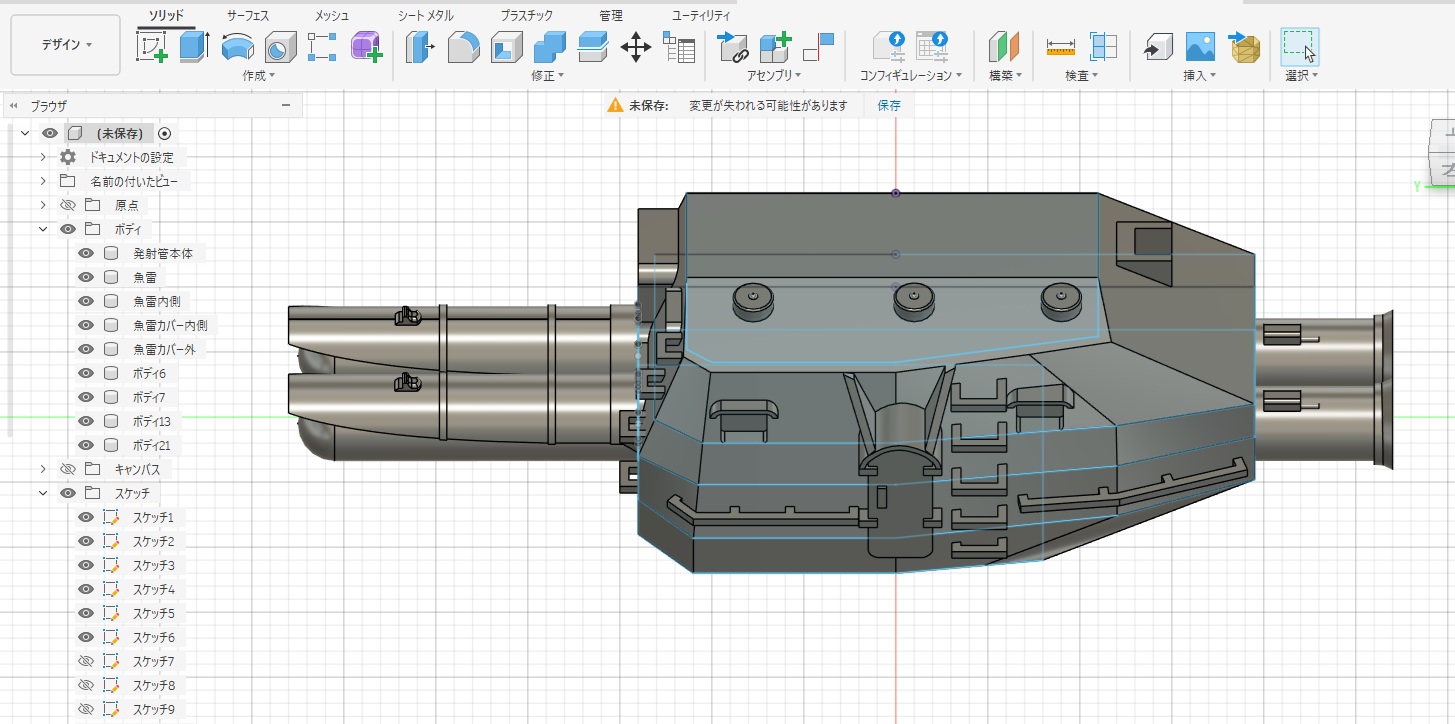This screenshot has height=724, width=1455.
Task: Select the Revolve tool
Action: coord(237,47)
